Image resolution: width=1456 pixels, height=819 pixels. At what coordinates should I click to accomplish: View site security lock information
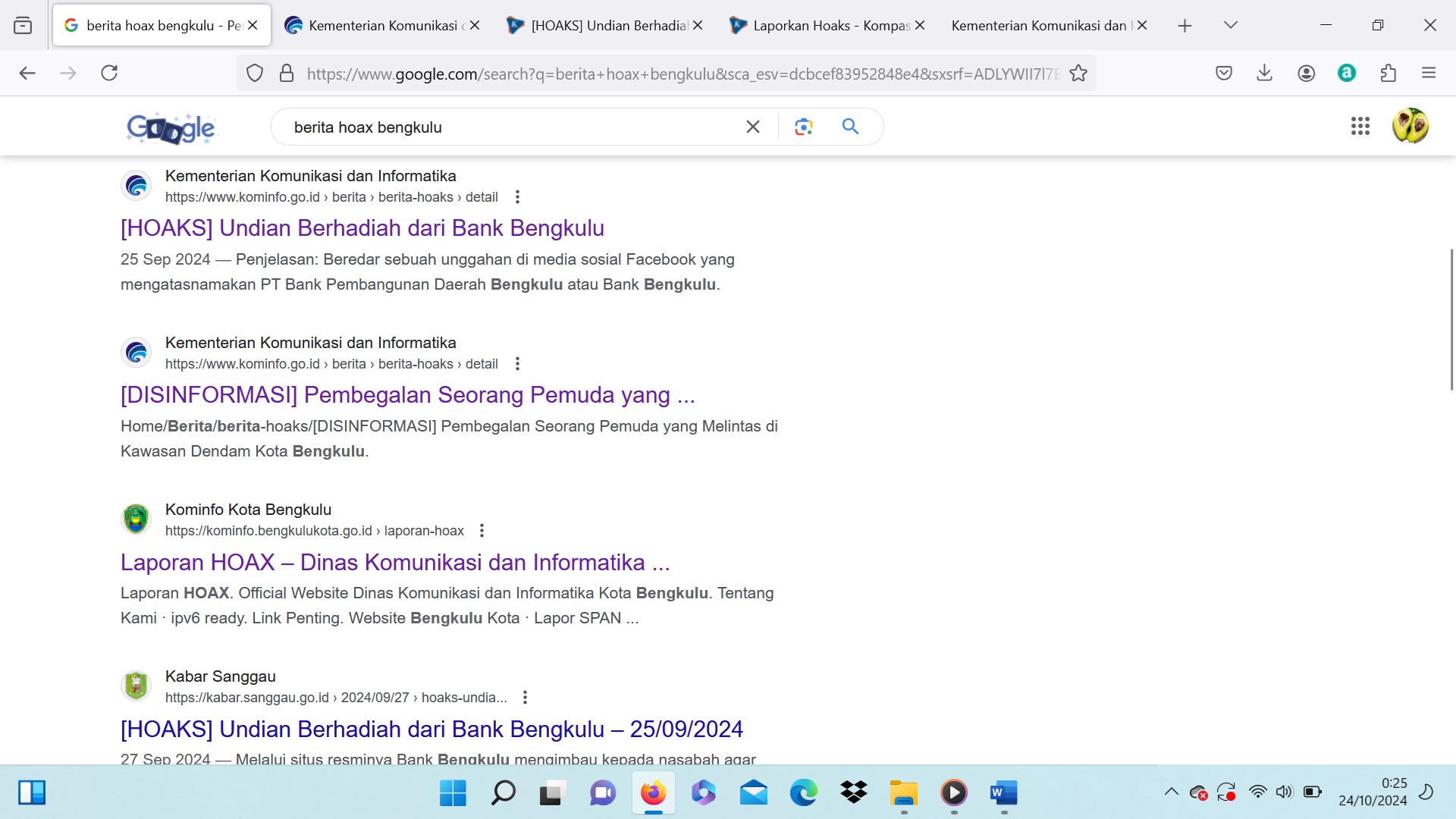[287, 74]
